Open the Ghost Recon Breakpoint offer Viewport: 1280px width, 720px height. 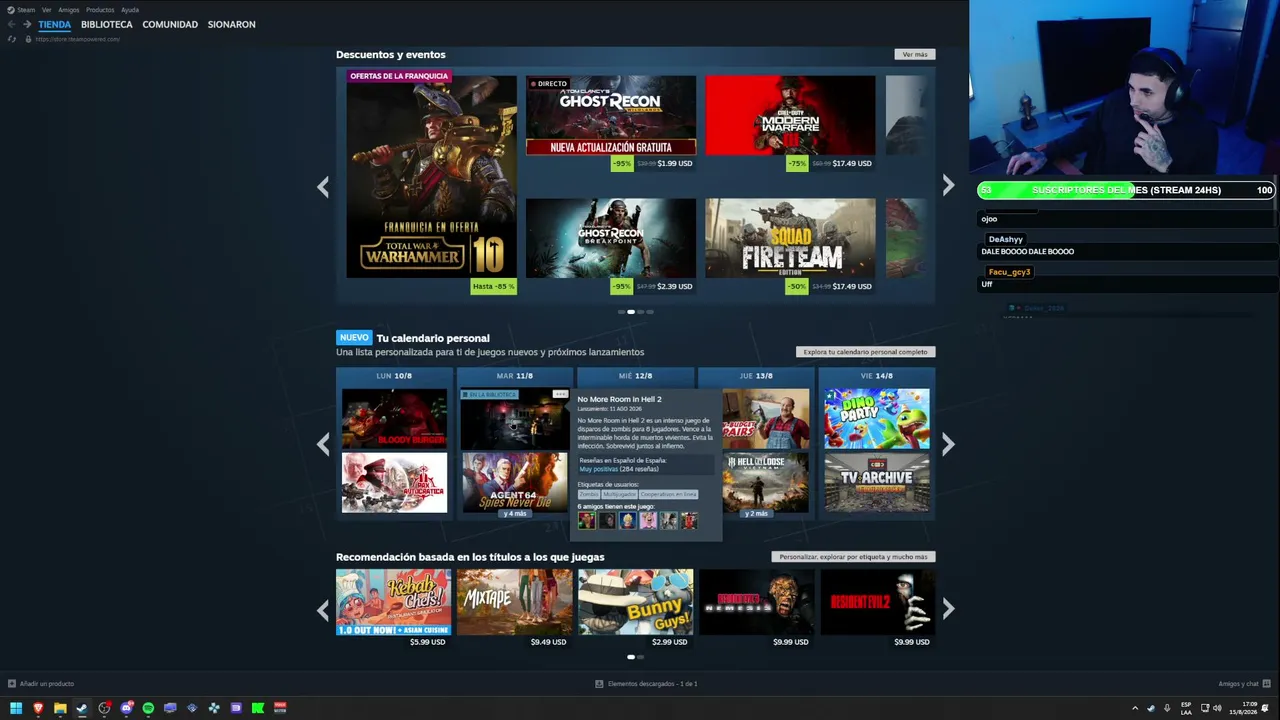pyautogui.click(x=611, y=238)
